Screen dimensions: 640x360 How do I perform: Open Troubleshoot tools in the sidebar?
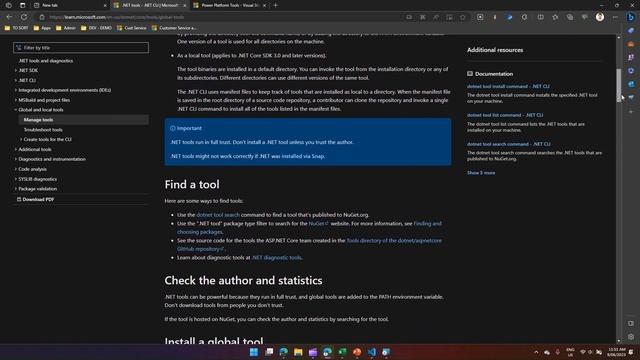(43, 130)
